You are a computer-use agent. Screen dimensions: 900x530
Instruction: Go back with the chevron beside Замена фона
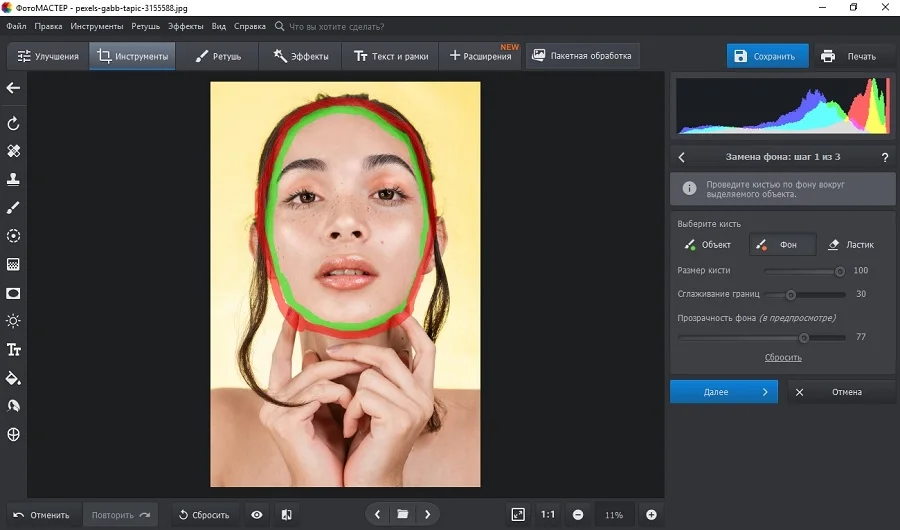pos(682,157)
